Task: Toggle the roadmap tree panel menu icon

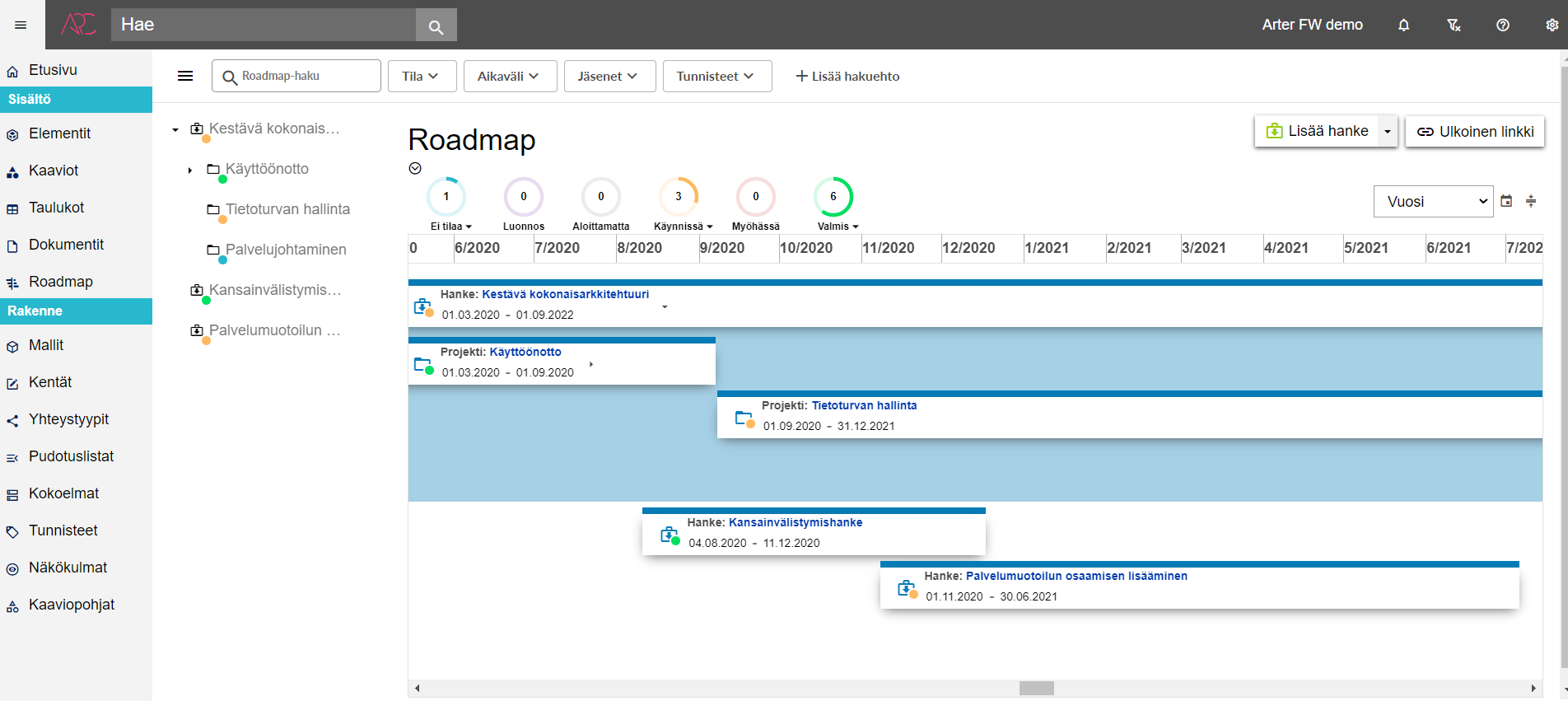Action: click(185, 76)
